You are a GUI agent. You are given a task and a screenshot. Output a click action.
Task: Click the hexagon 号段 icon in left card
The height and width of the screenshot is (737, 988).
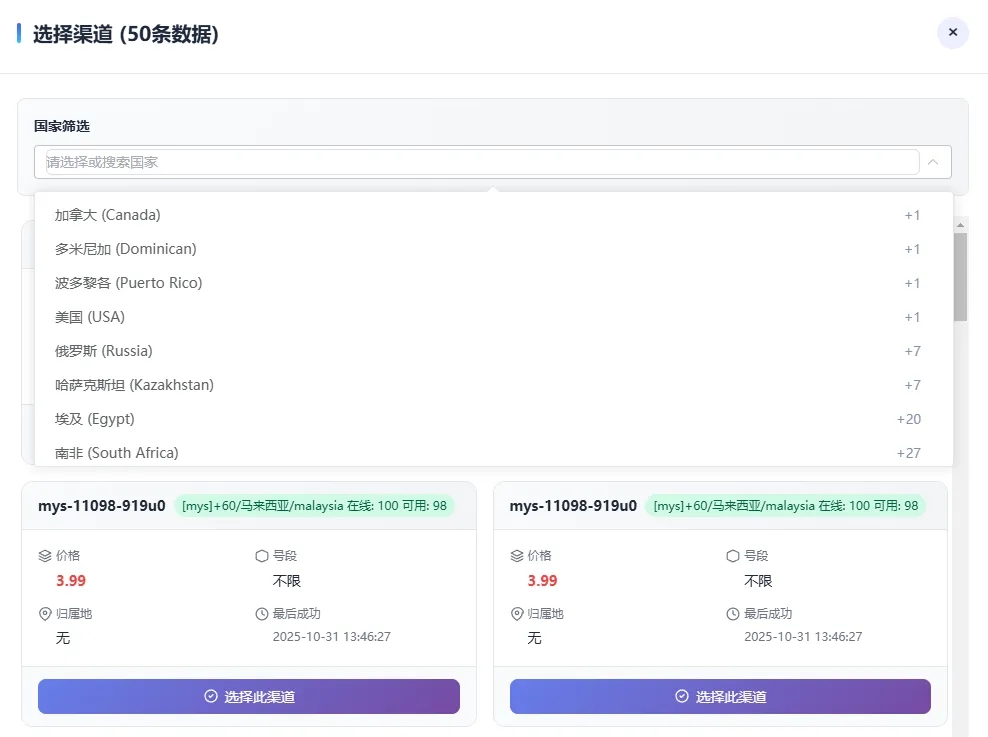point(262,556)
